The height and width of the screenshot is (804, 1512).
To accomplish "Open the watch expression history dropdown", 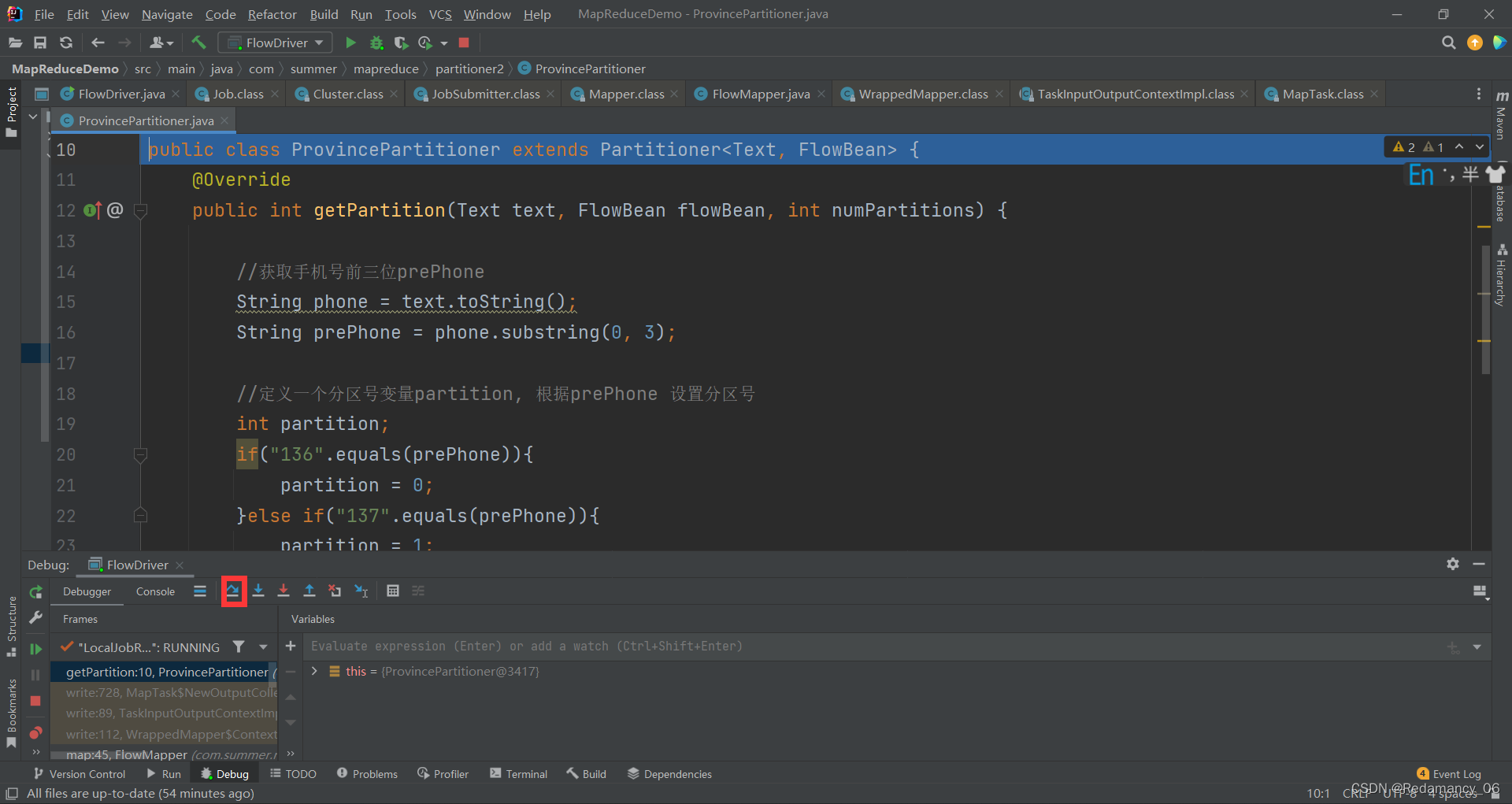I will tap(1477, 647).
